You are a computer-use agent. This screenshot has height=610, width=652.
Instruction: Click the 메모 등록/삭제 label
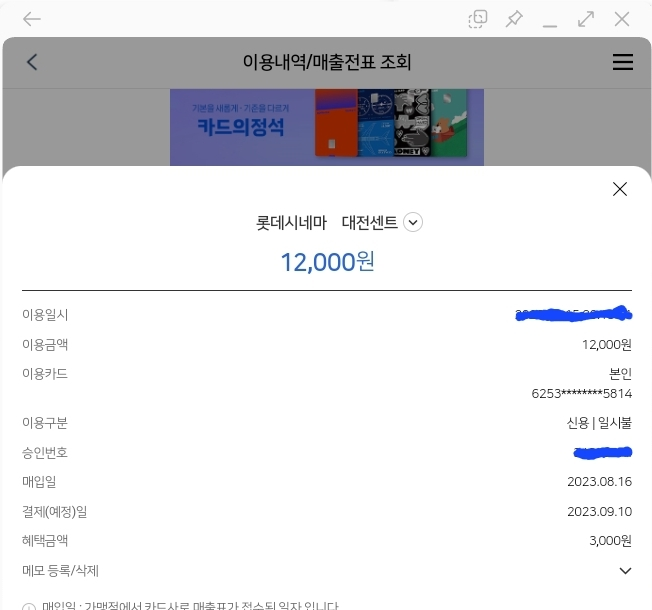[60, 571]
